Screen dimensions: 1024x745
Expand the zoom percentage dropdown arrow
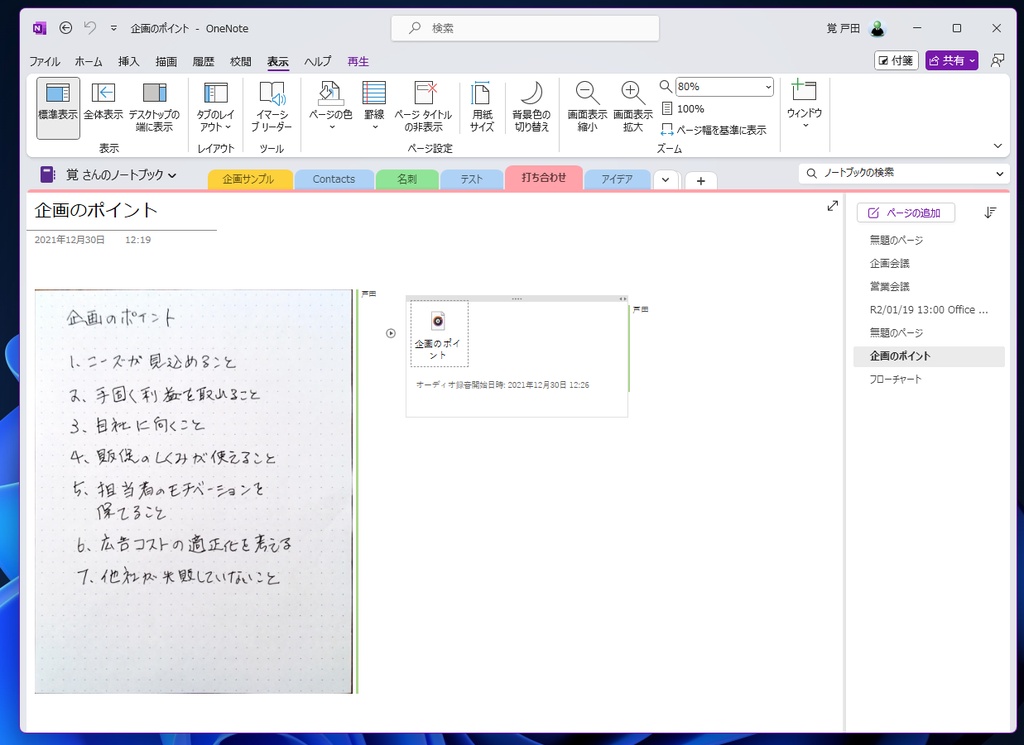click(x=768, y=86)
